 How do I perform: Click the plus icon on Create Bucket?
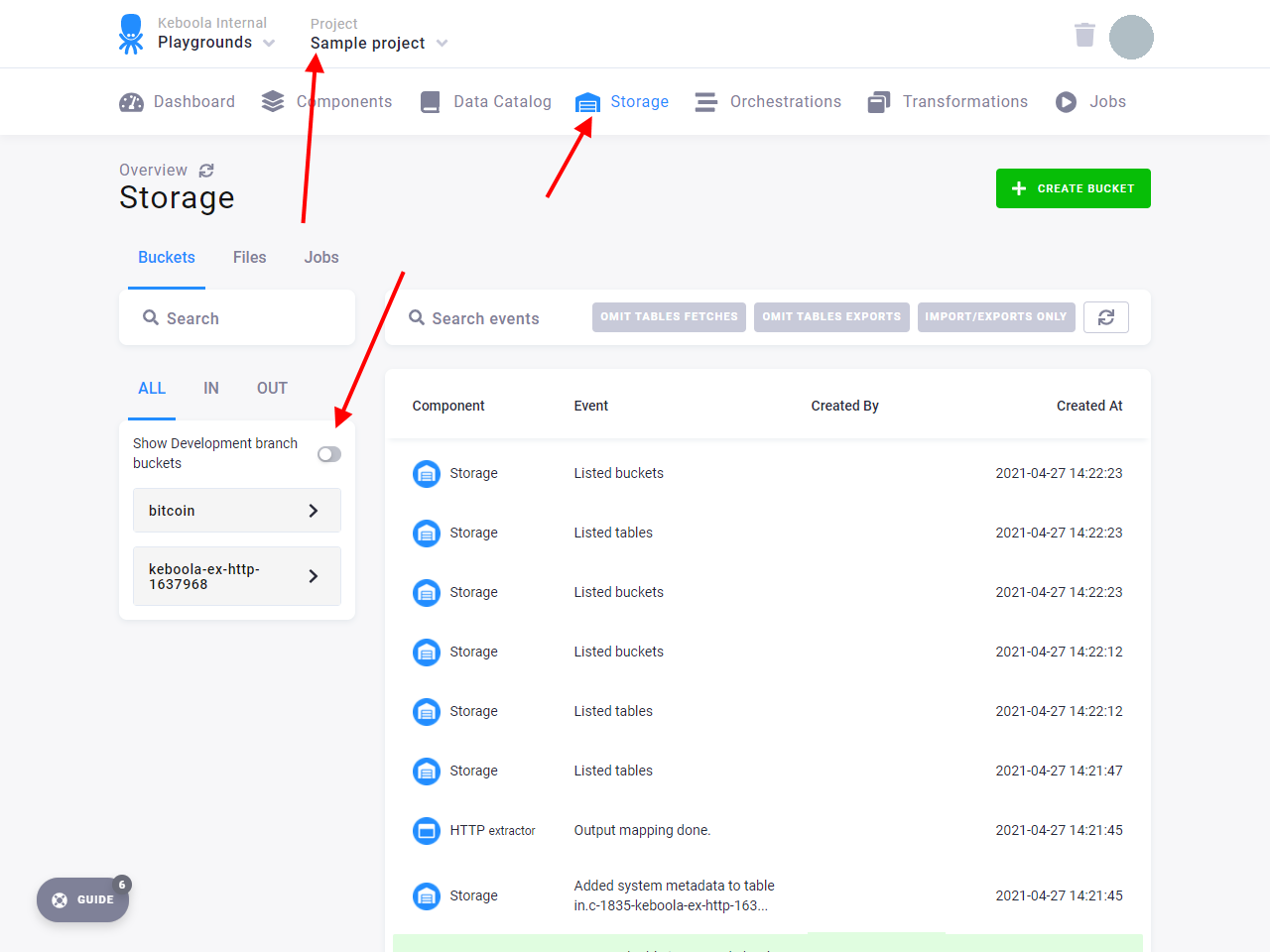(x=1019, y=188)
